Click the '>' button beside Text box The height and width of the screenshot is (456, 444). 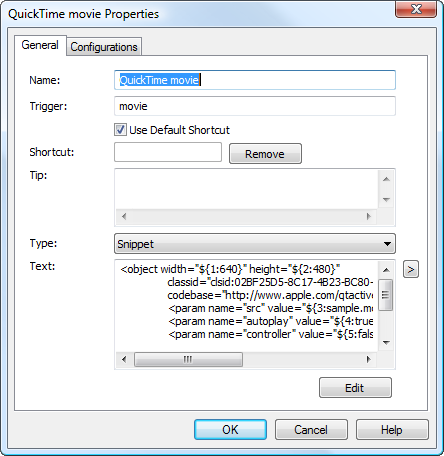[411, 269]
